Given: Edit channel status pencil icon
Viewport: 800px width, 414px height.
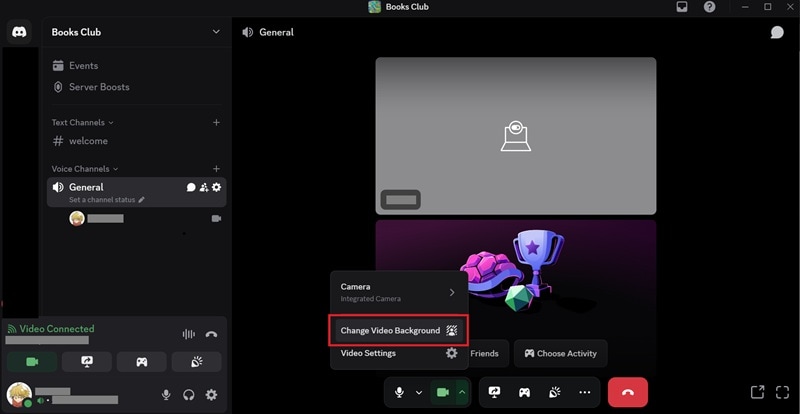Looking at the screenshot, I should click(141, 200).
